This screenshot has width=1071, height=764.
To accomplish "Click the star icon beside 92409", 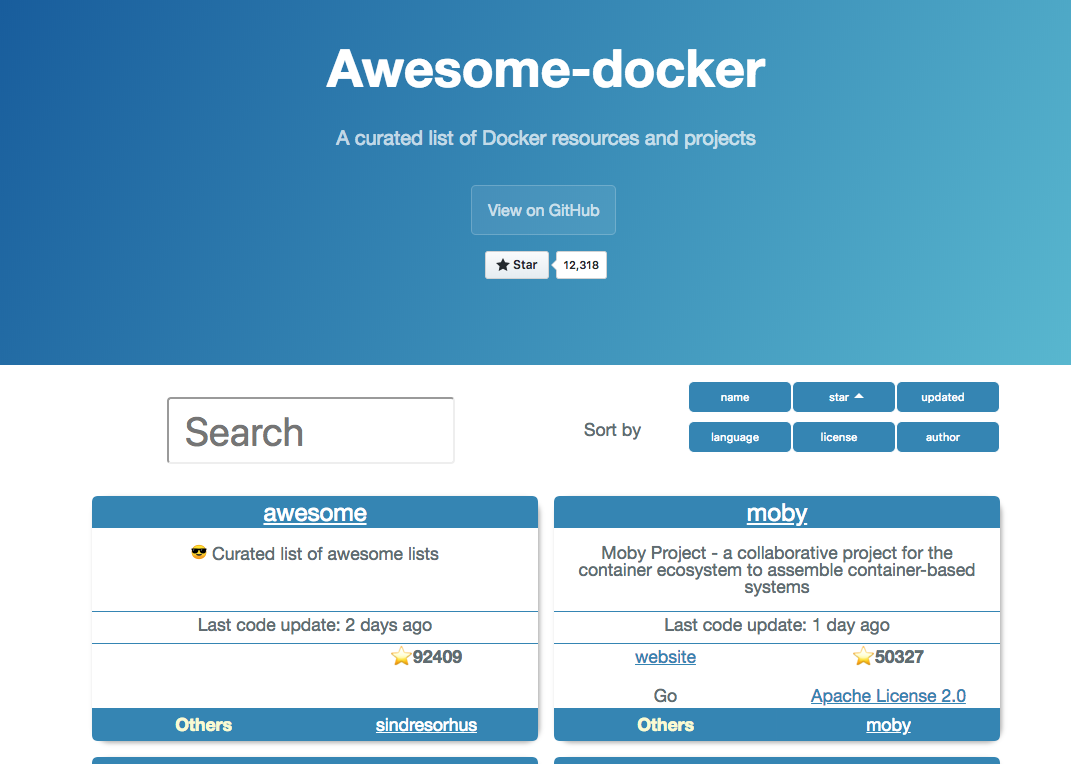I will click(x=401, y=657).
